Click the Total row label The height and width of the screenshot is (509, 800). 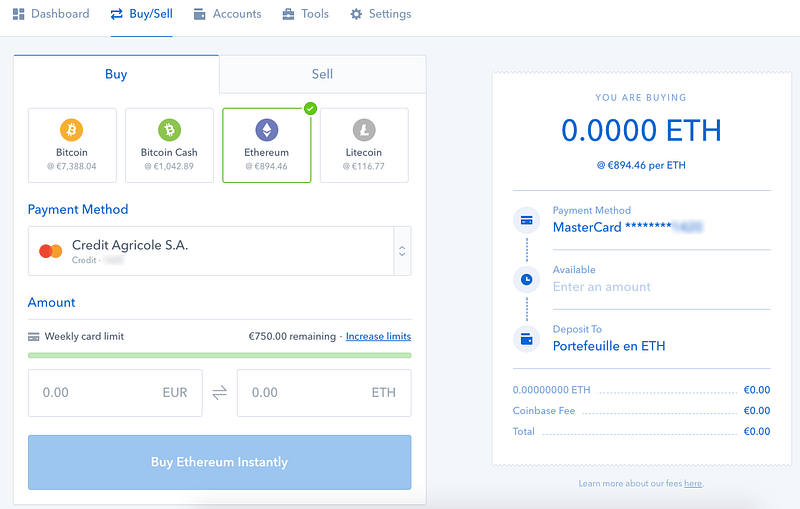[x=523, y=431]
